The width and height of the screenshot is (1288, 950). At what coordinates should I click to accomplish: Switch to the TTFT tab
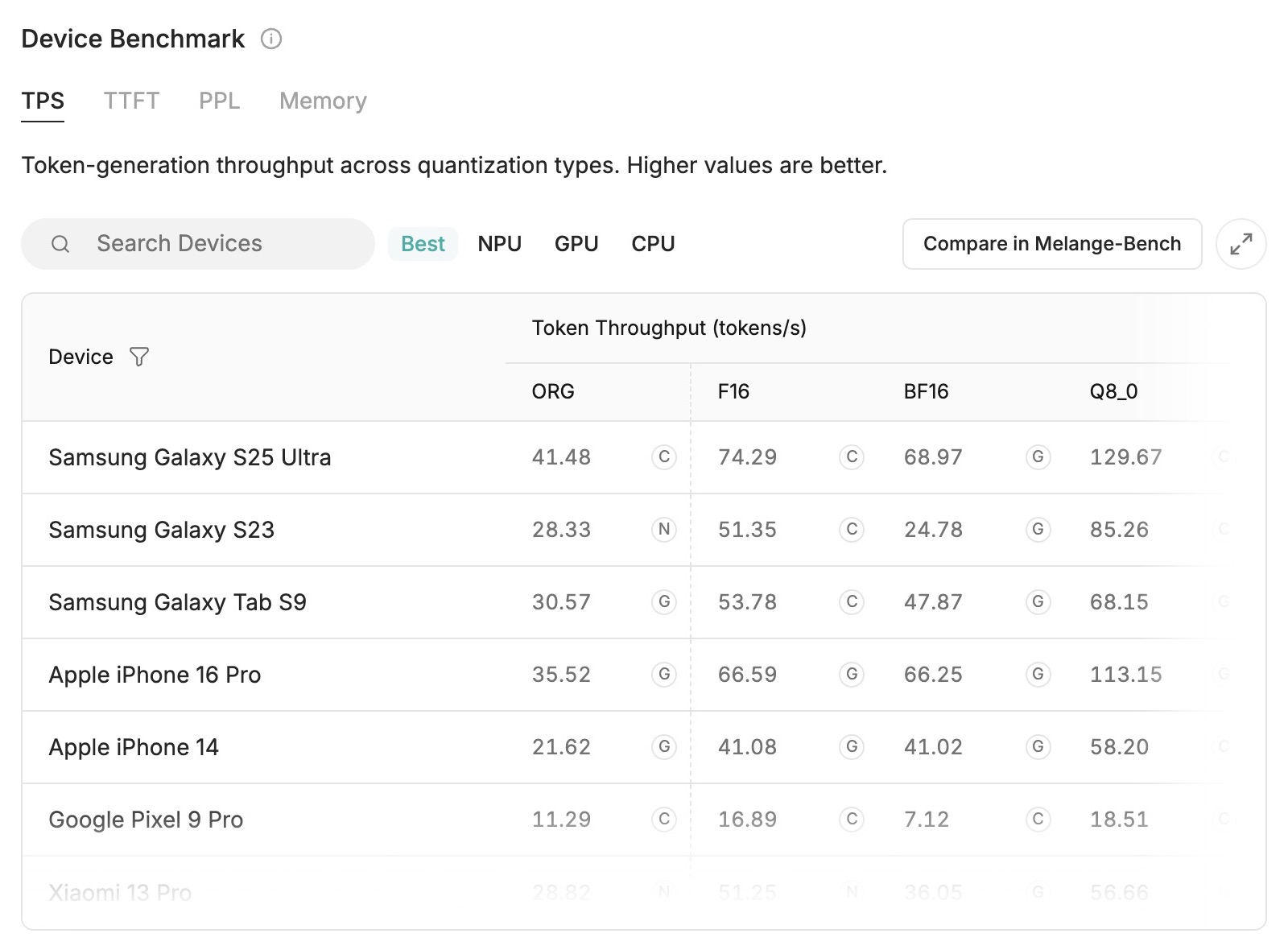pos(131,101)
